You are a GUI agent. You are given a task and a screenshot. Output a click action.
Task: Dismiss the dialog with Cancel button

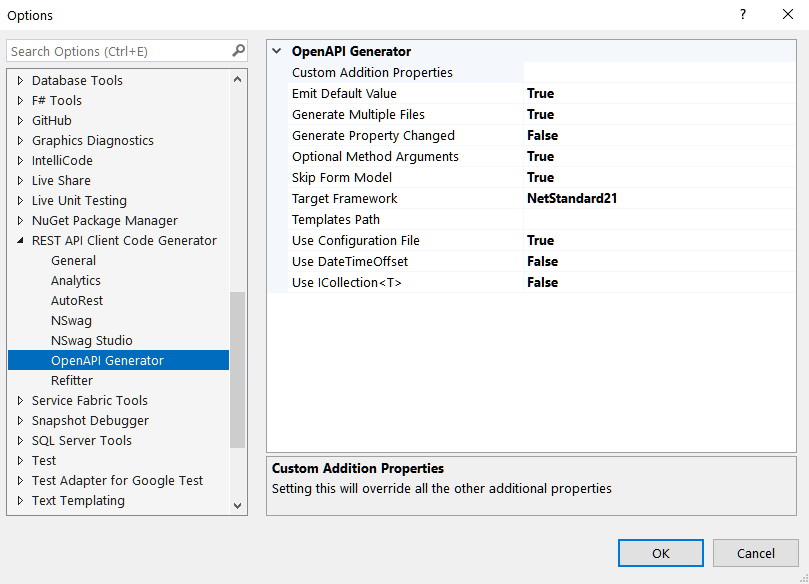coord(755,553)
